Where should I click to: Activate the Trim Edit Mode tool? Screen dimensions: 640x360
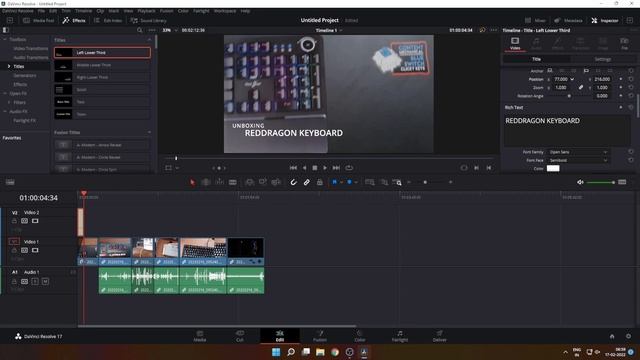click(206, 182)
